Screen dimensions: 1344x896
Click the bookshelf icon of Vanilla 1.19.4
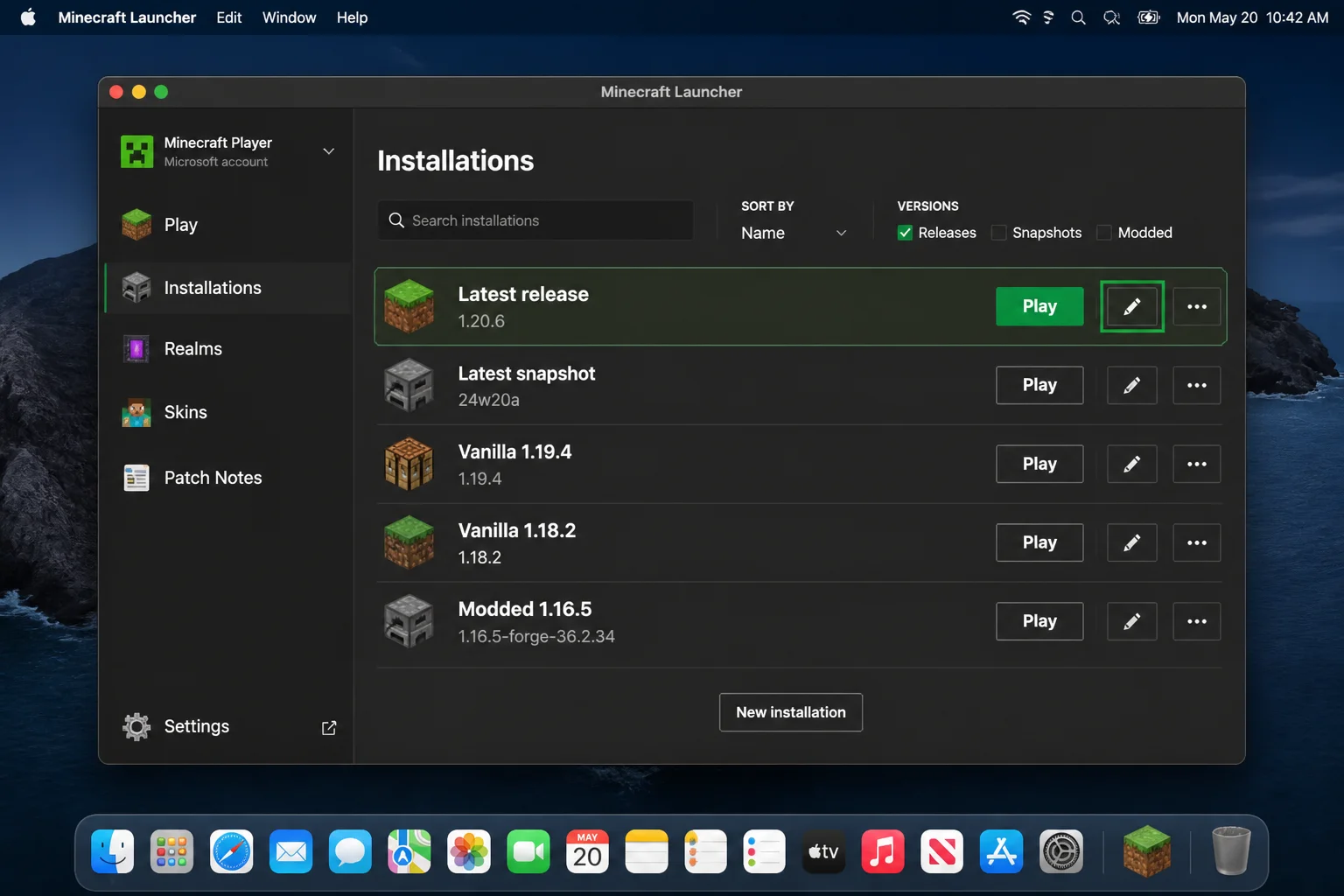coord(409,464)
